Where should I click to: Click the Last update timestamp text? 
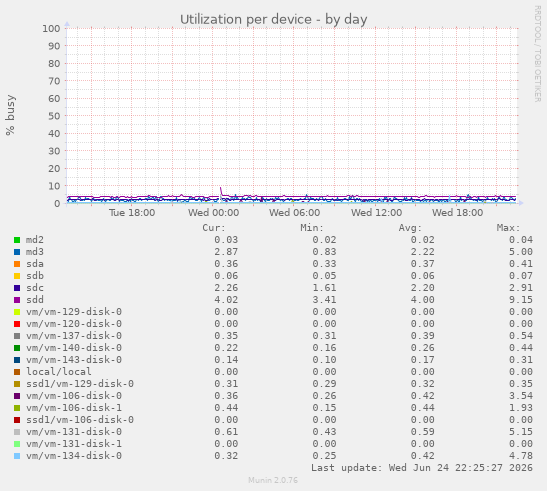(x=422, y=468)
